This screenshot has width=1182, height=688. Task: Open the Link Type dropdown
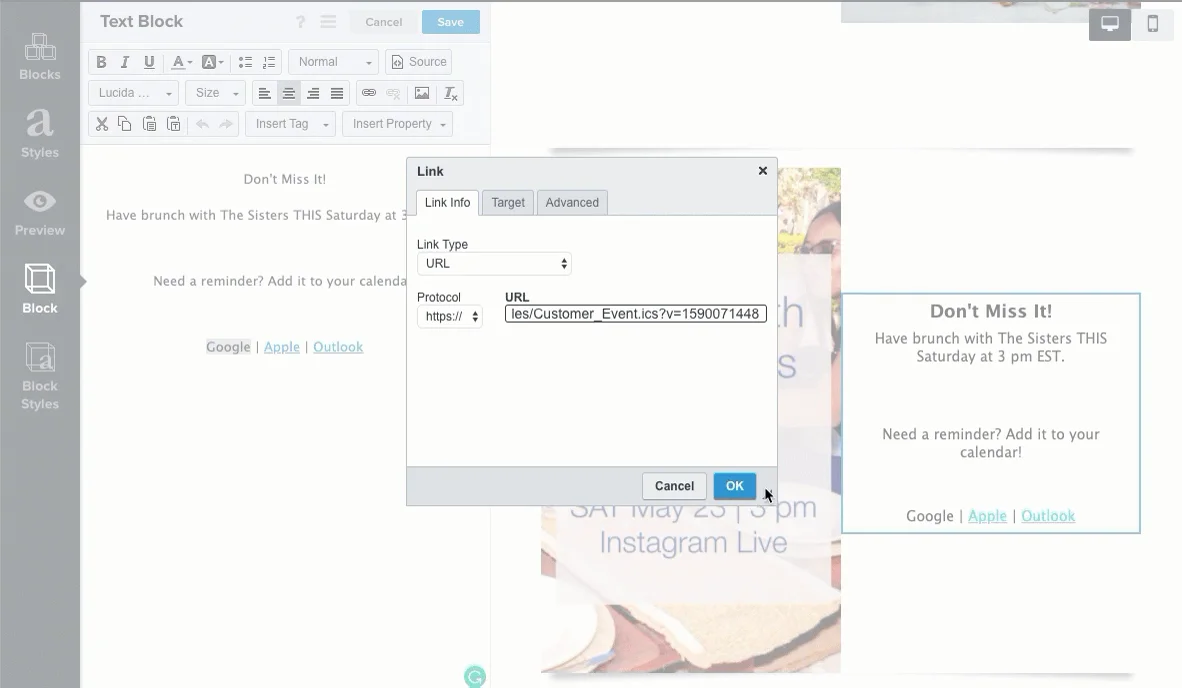pyautogui.click(x=495, y=264)
